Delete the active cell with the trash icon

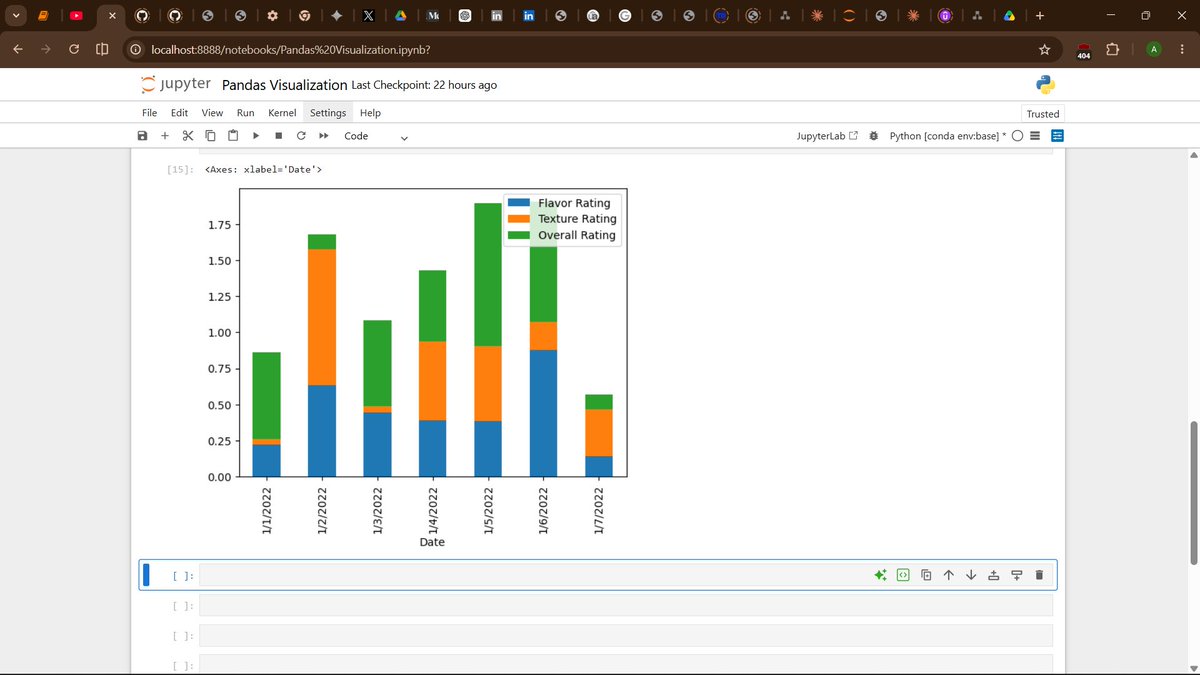tap(1039, 575)
